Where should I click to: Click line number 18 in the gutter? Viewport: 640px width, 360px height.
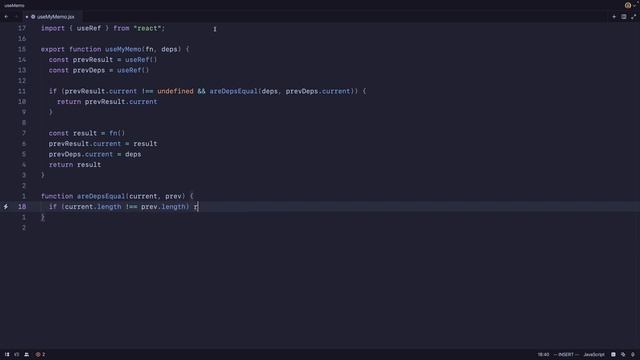tap(22, 207)
